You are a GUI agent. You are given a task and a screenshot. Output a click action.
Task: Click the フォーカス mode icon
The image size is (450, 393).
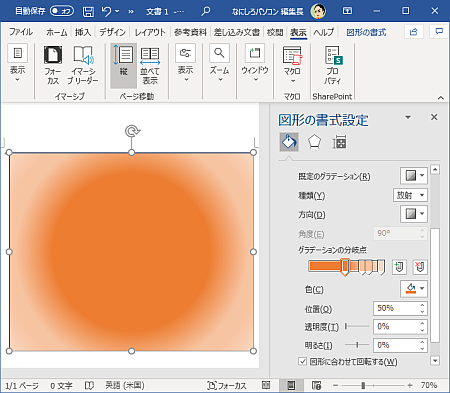coord(53,65)
